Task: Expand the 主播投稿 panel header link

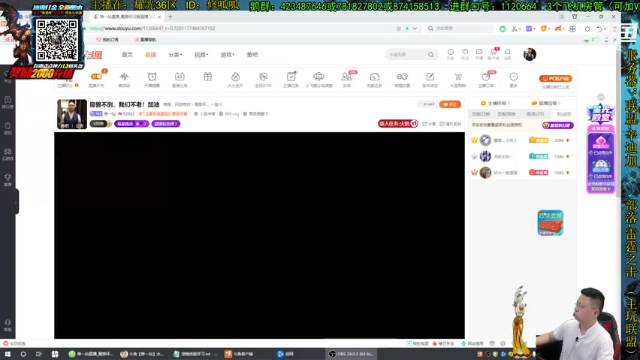Action: click(x=496, y=103)
